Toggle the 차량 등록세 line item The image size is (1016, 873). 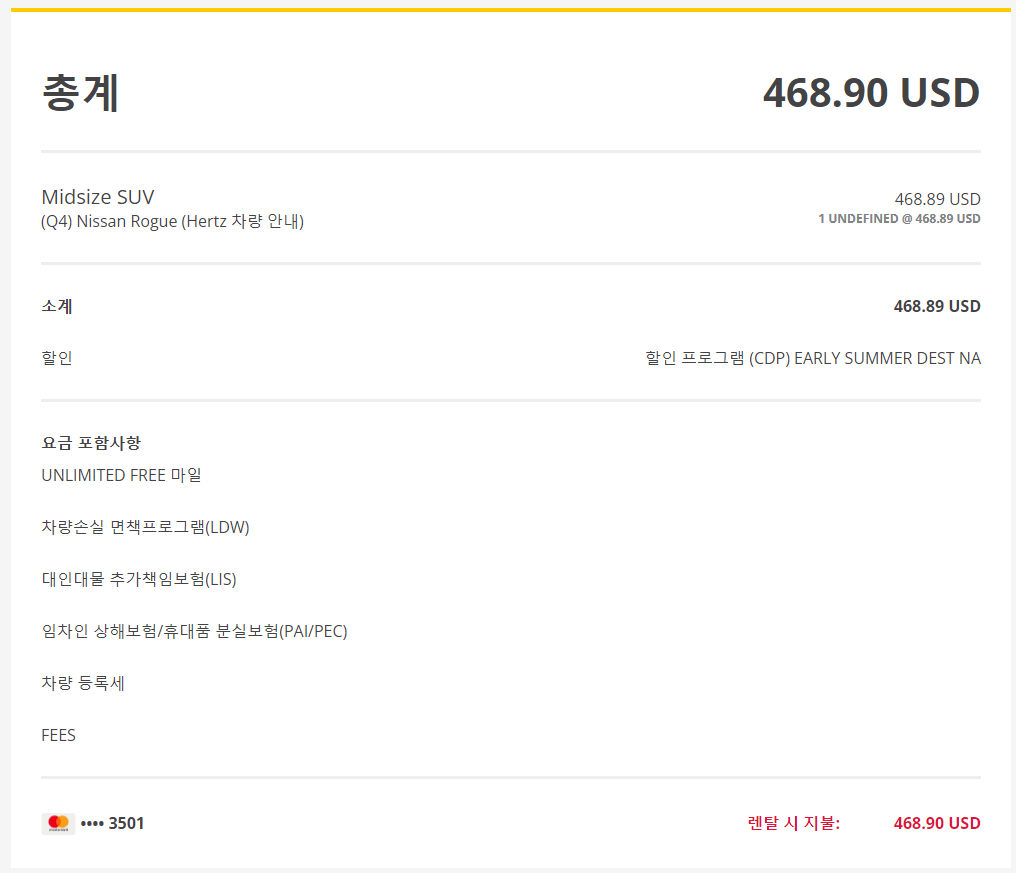pos(83,683)
